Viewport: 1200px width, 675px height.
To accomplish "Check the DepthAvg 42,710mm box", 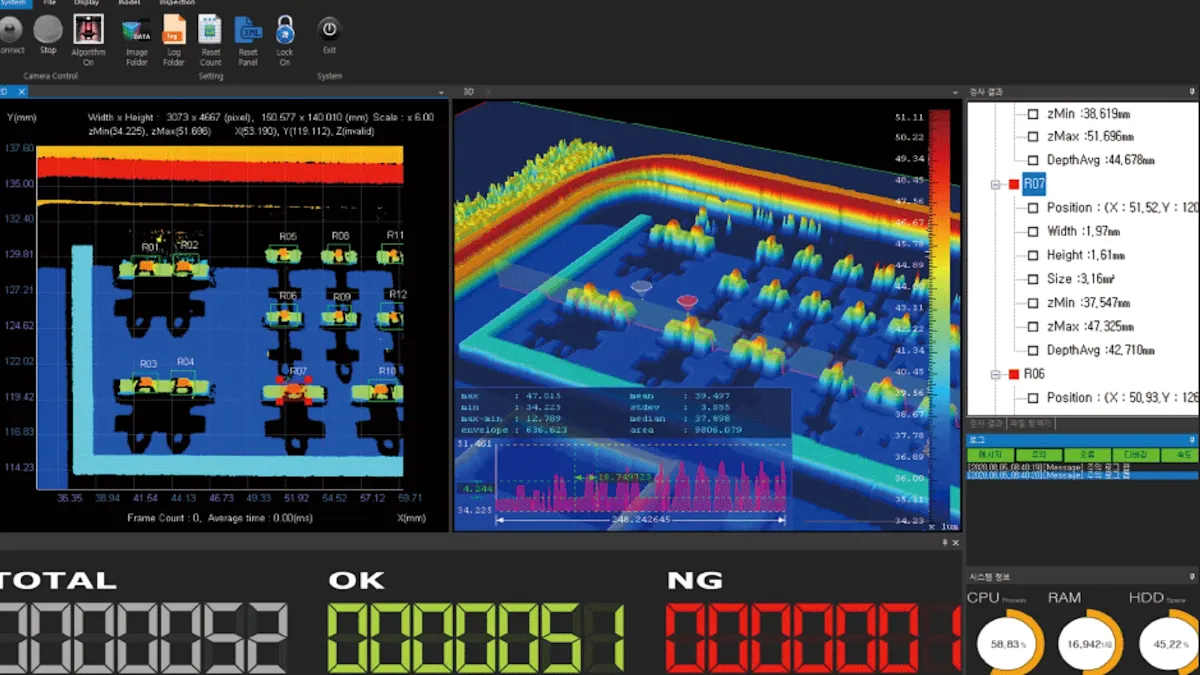I will [1034, 350].
